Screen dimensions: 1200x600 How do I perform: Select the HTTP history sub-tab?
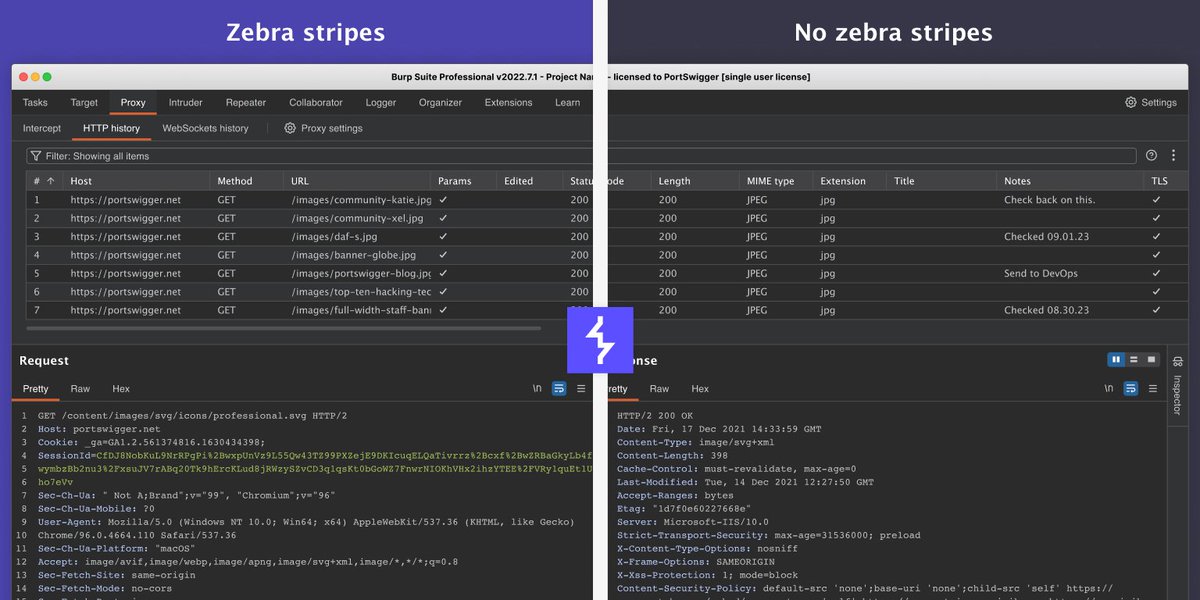click(x=111, y=128)
